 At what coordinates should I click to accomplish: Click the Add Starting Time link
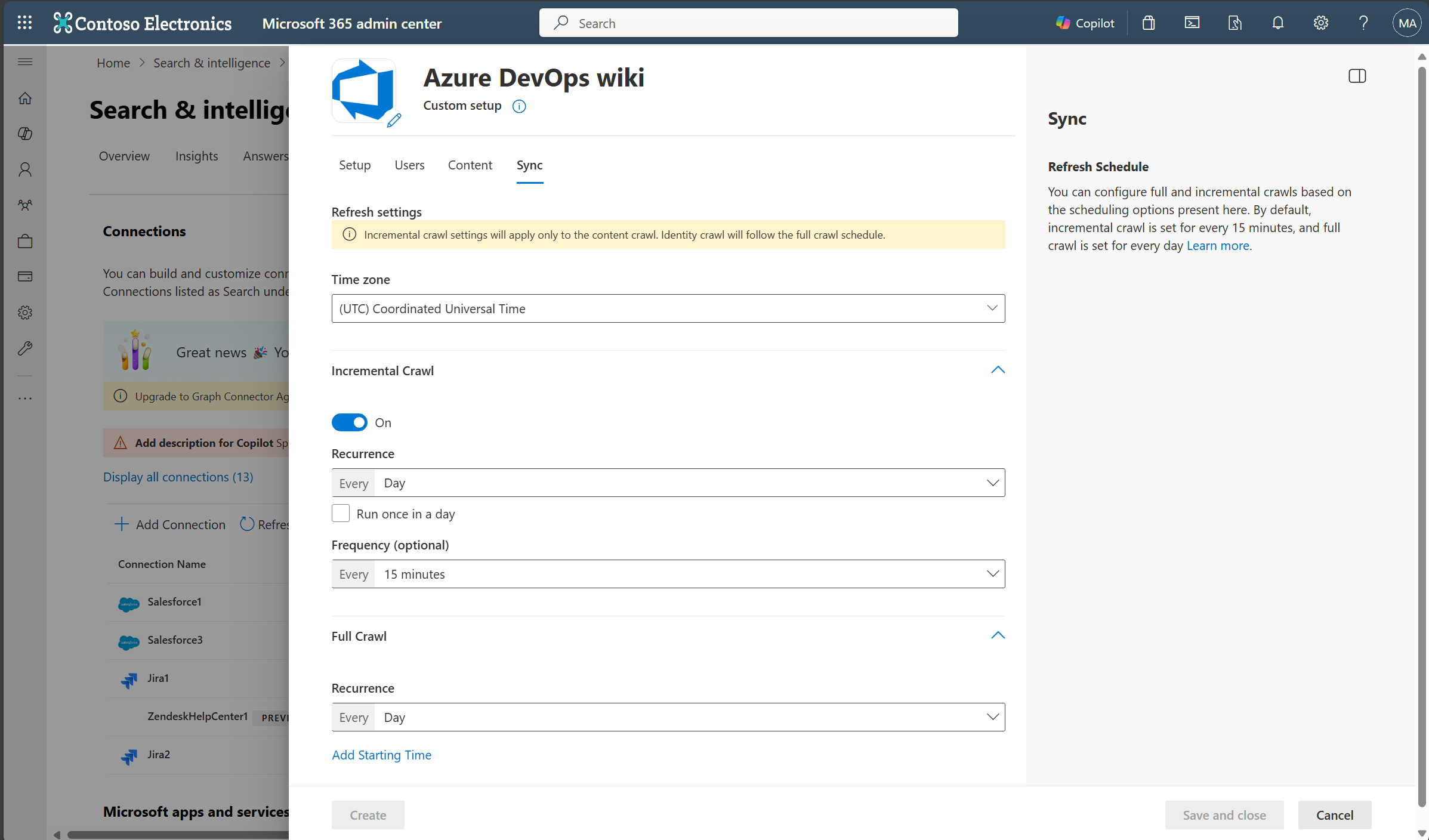pos(381,755)
